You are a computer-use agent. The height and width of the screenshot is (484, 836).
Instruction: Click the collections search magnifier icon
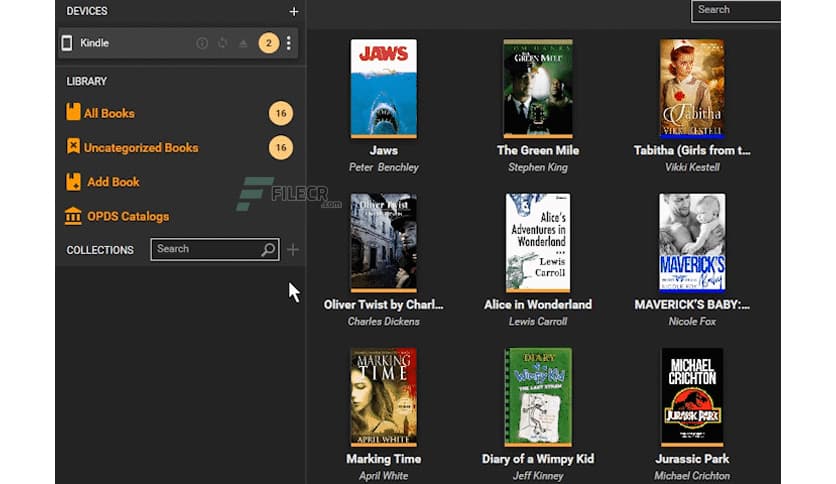coord(268,249)
